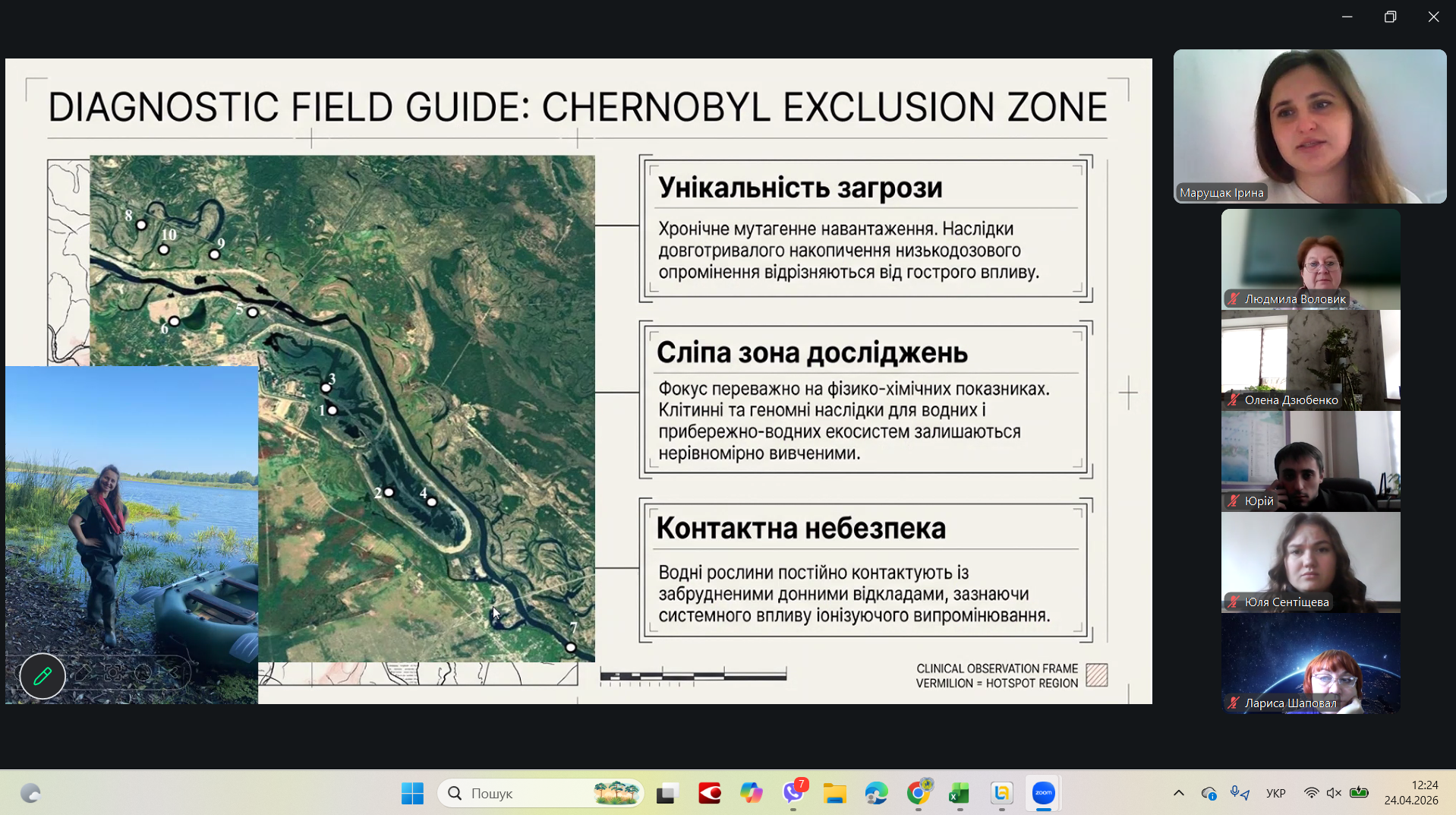Toggle the muted speaker volume icon
This screenshot has width=1456, height=815.
1334,793
